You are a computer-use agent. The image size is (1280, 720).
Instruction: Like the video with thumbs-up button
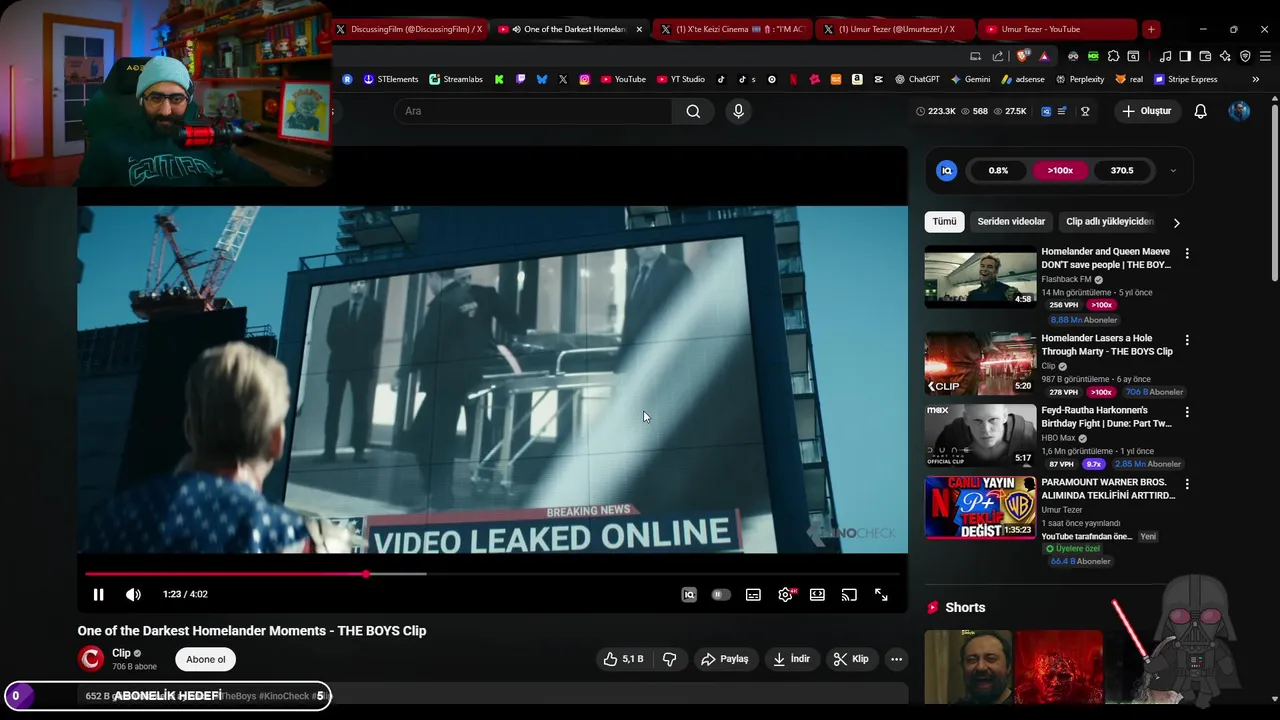pos(623,659)
